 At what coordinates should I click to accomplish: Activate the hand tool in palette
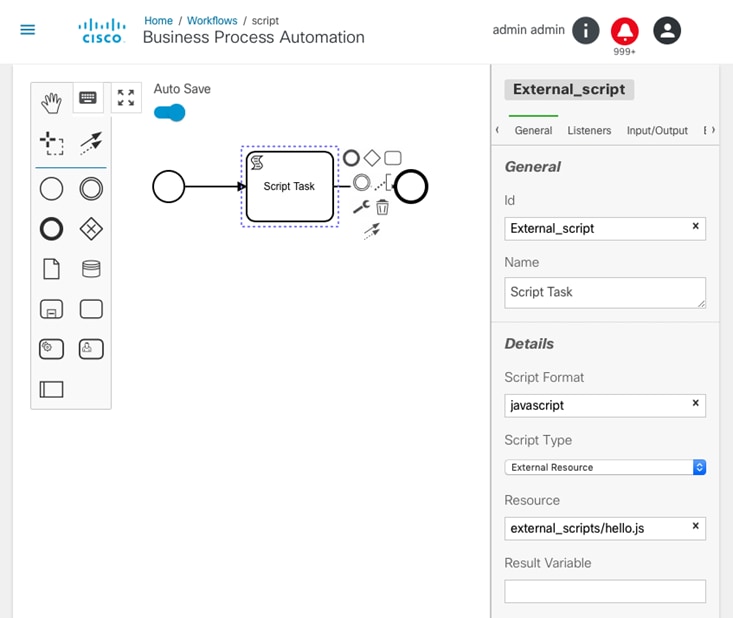(x=51, y=103)
